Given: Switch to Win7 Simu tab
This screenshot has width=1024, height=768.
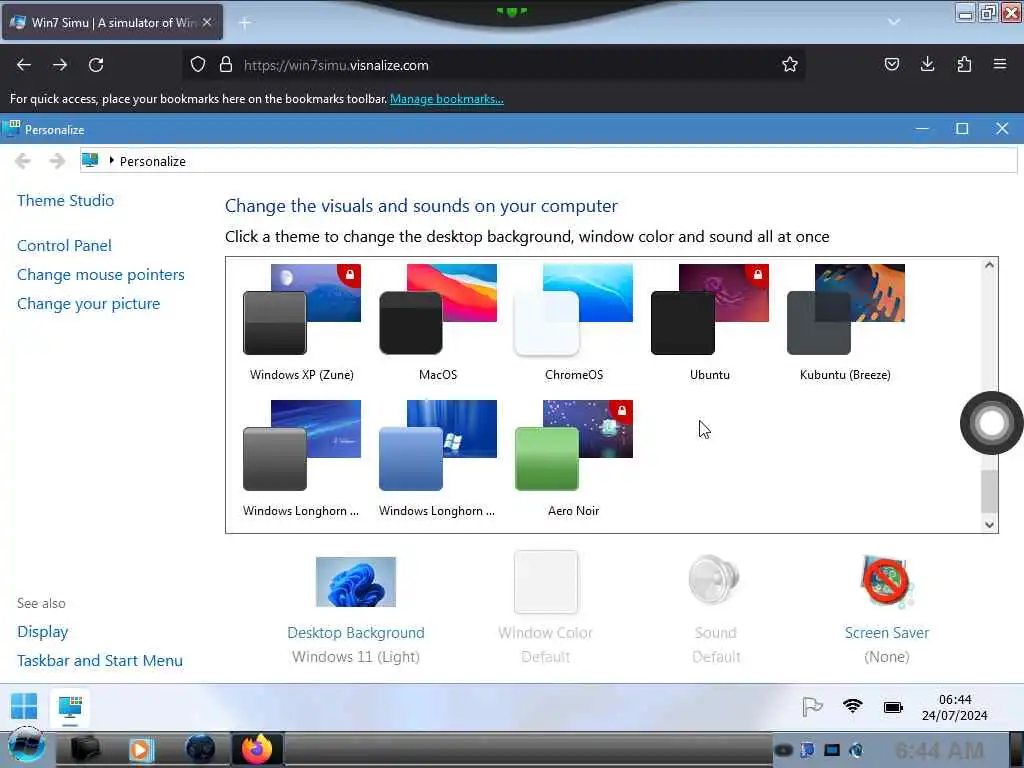Looking at the screenshot, I should (x=112, y=22).
